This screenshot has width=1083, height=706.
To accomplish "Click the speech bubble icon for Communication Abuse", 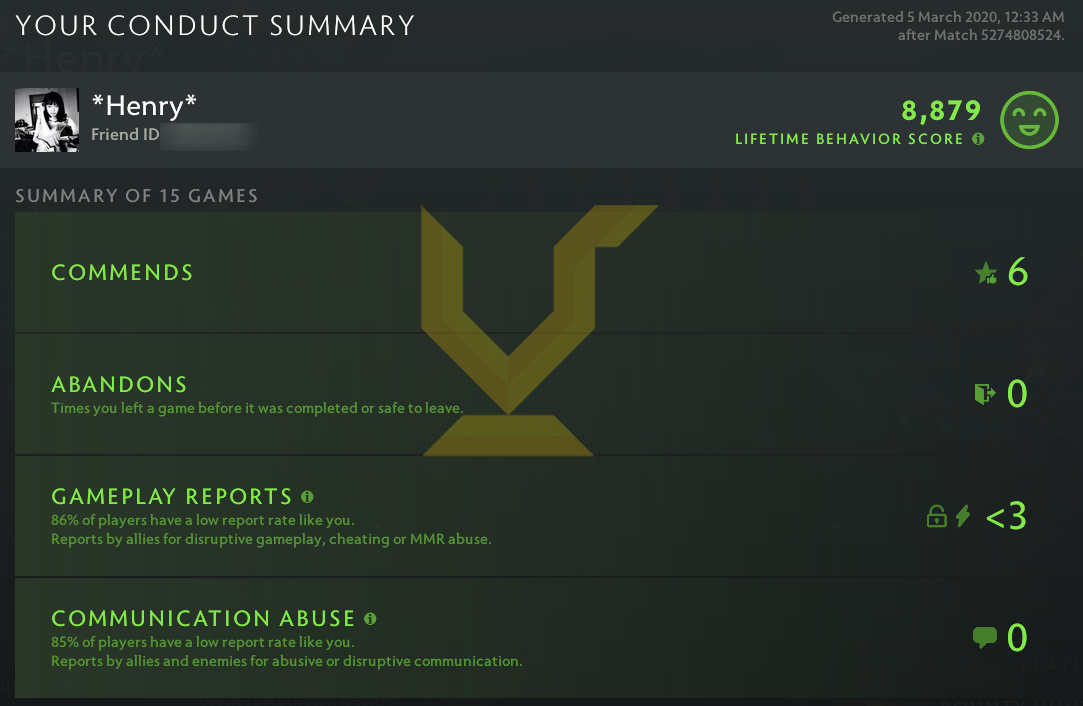I will pyautogui.click(x=985, y=637).
